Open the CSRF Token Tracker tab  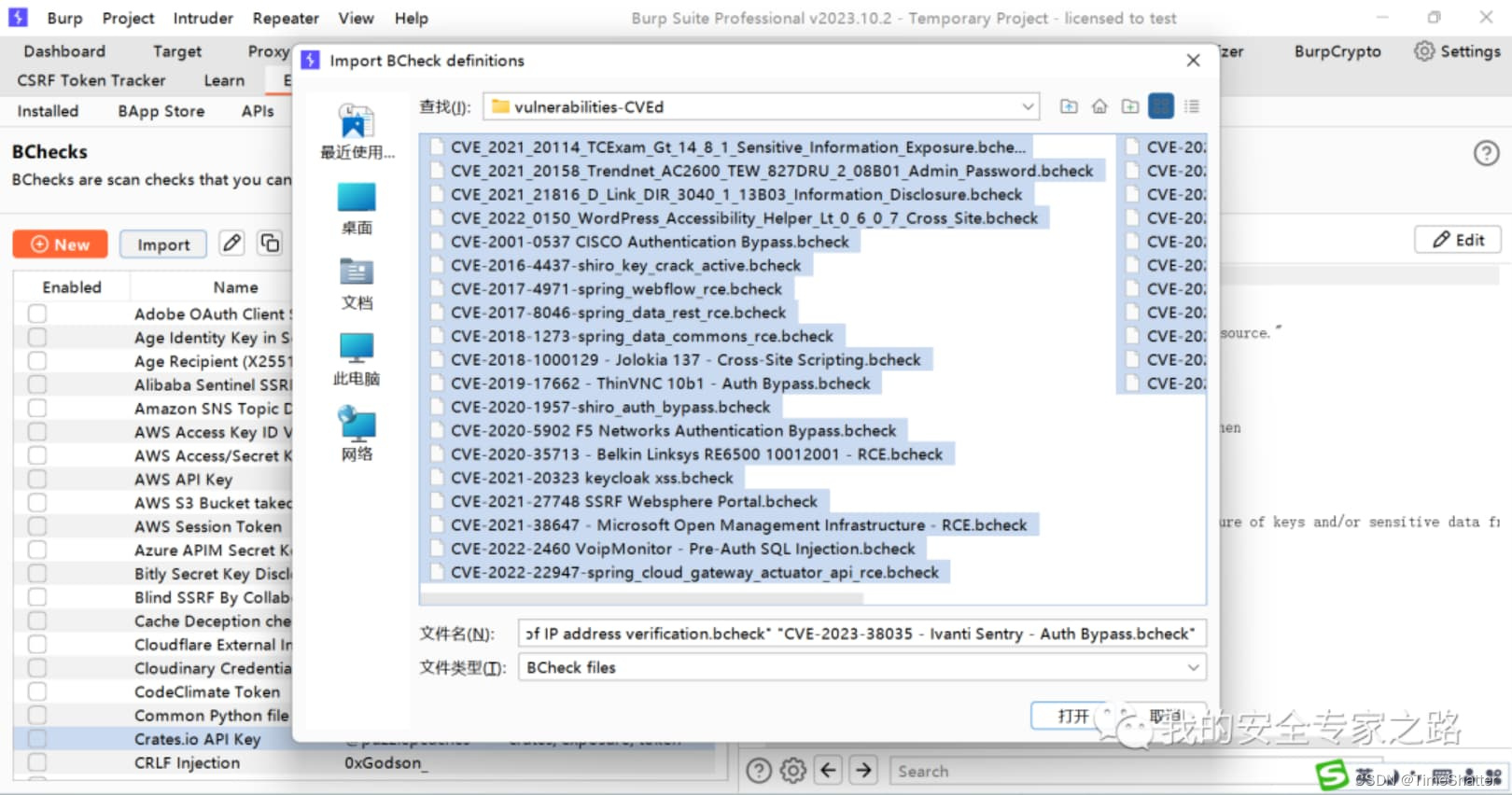coord(91,80)
